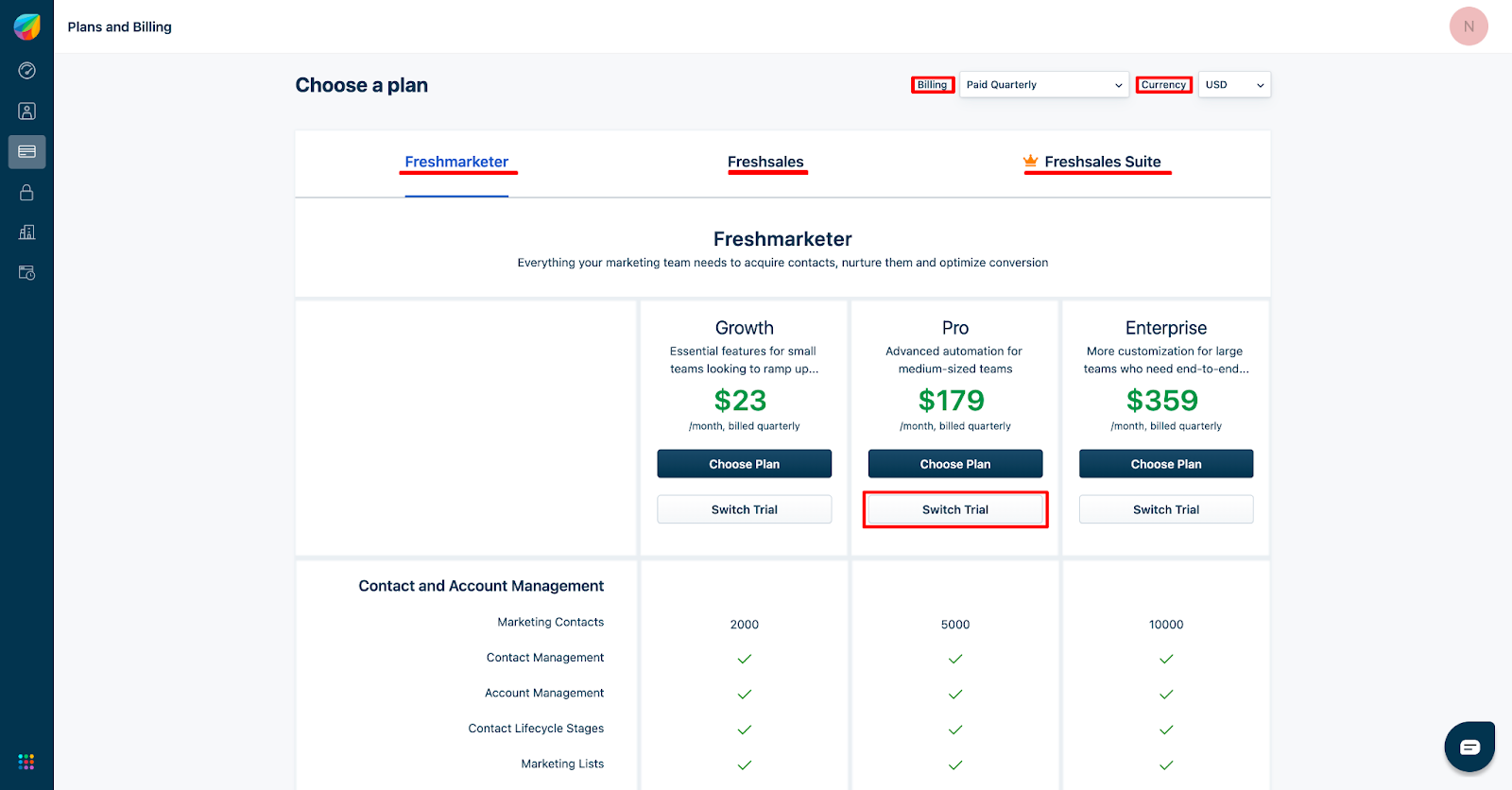This screenshot has width=1512, height=790.
Task: Click the Choose a plan heading
Action: click(362, 85)
